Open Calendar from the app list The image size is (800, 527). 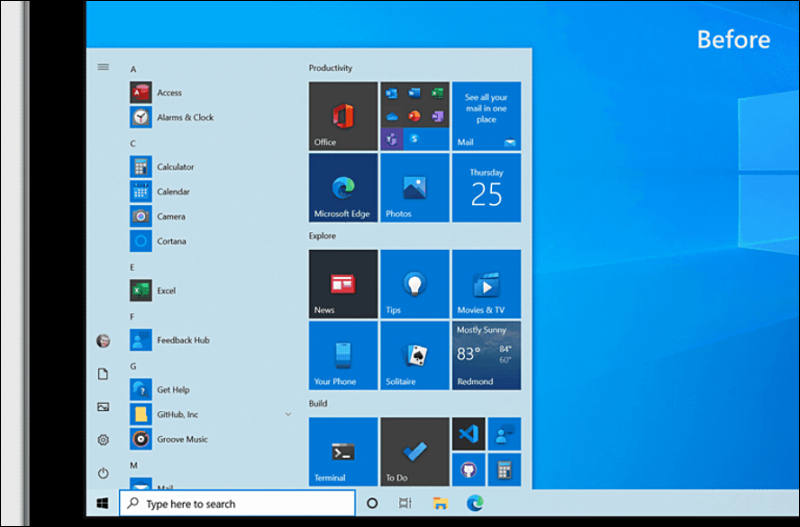point(160,192)
